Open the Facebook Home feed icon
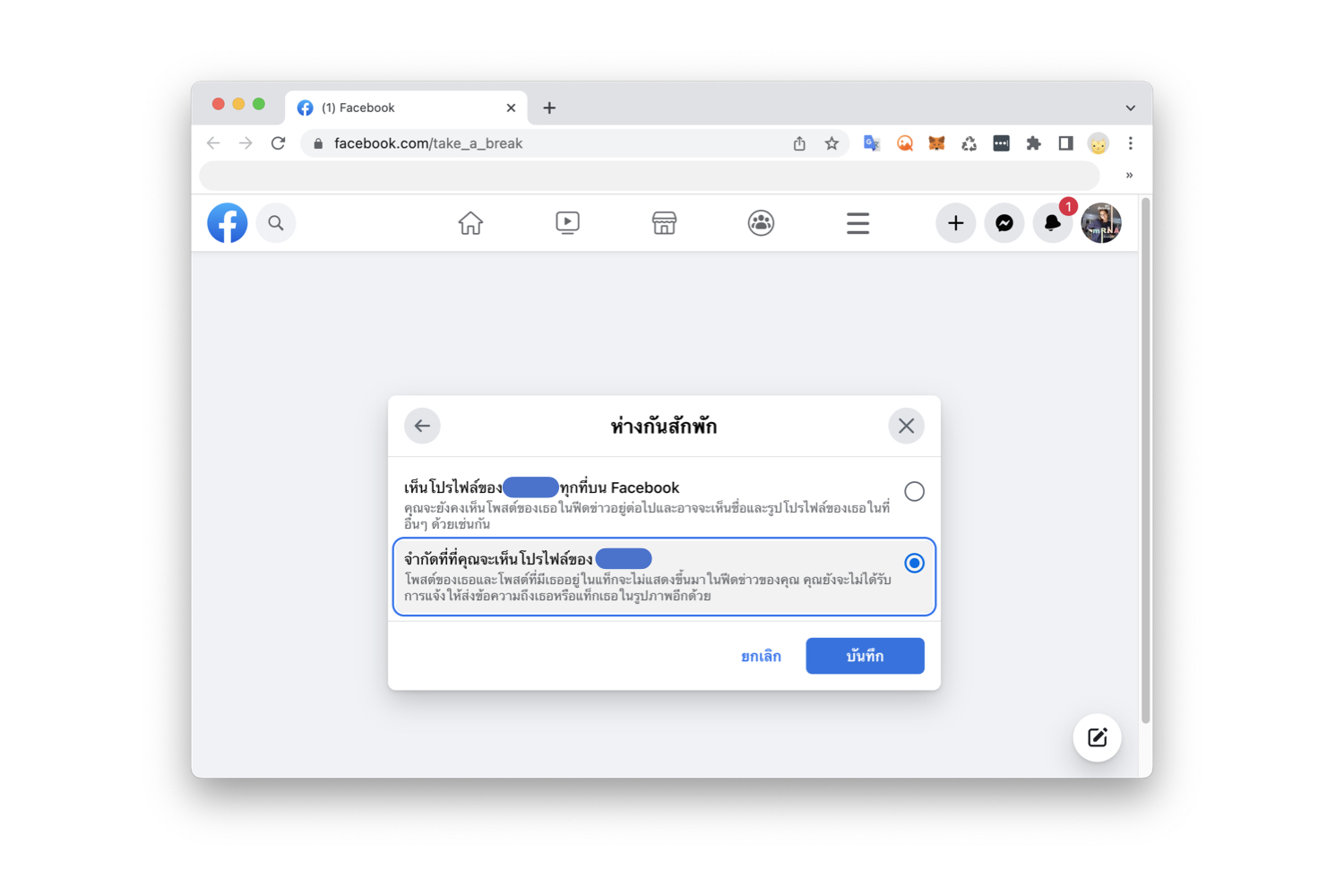Screen dimensions: 1344x896 [470, 223]
